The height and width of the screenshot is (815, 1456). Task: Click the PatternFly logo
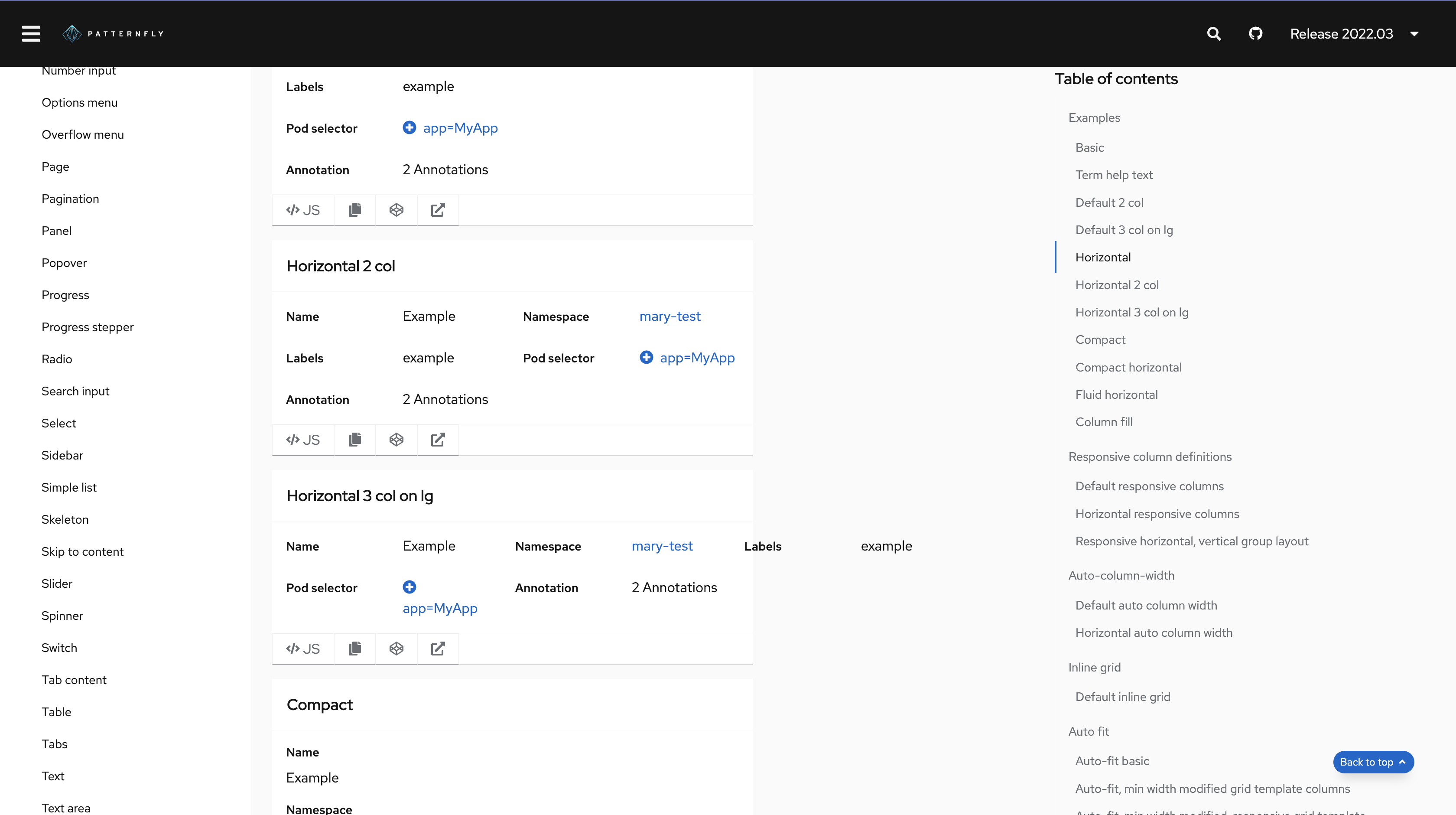pos(113,34)
